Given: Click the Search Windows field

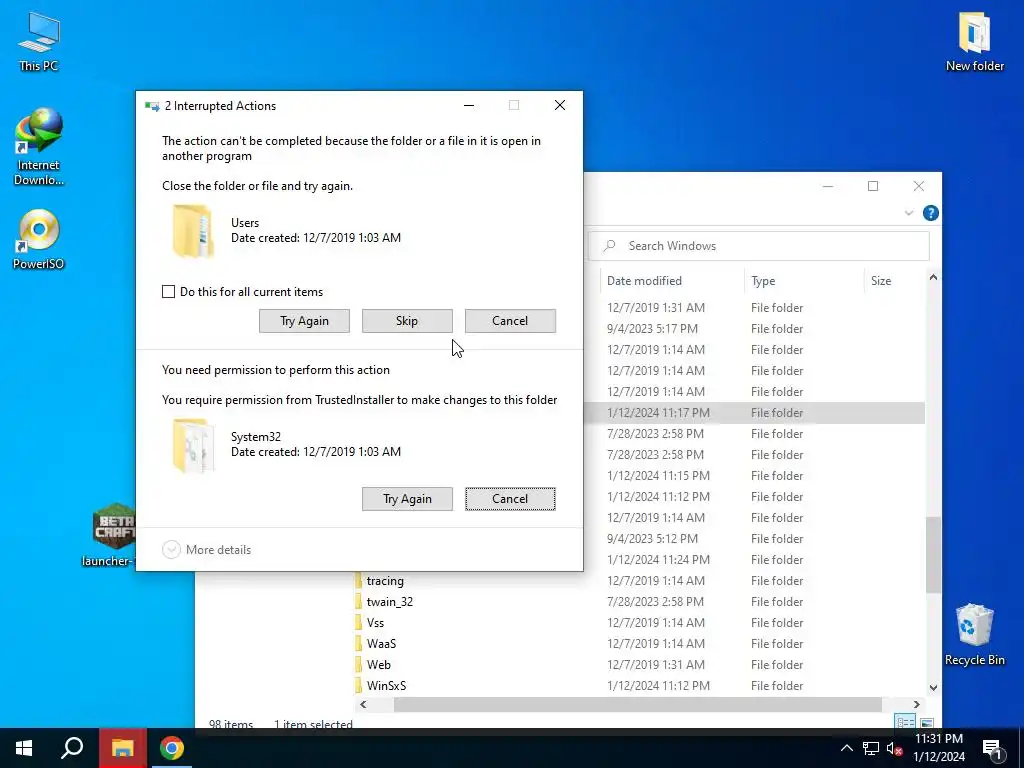Looking at the screenshot, I should coord(759,246).
